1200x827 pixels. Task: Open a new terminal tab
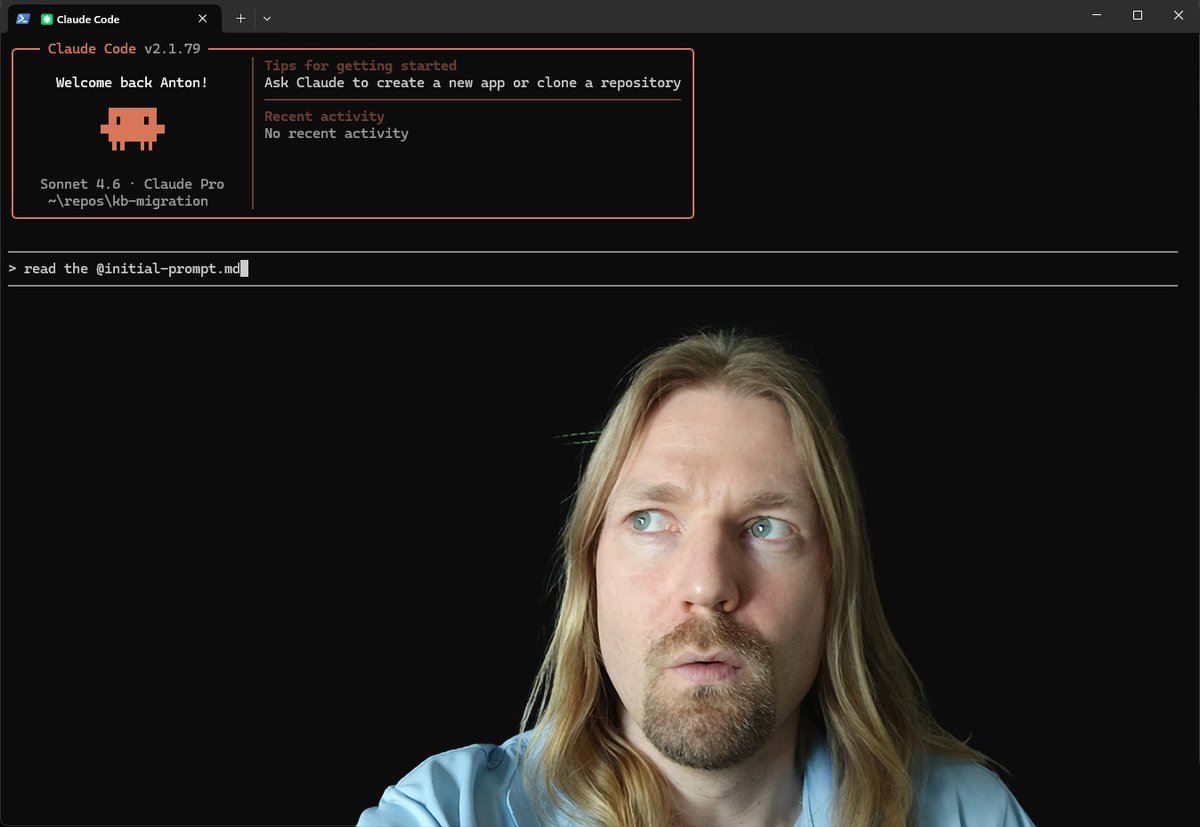tap(240, 18)
